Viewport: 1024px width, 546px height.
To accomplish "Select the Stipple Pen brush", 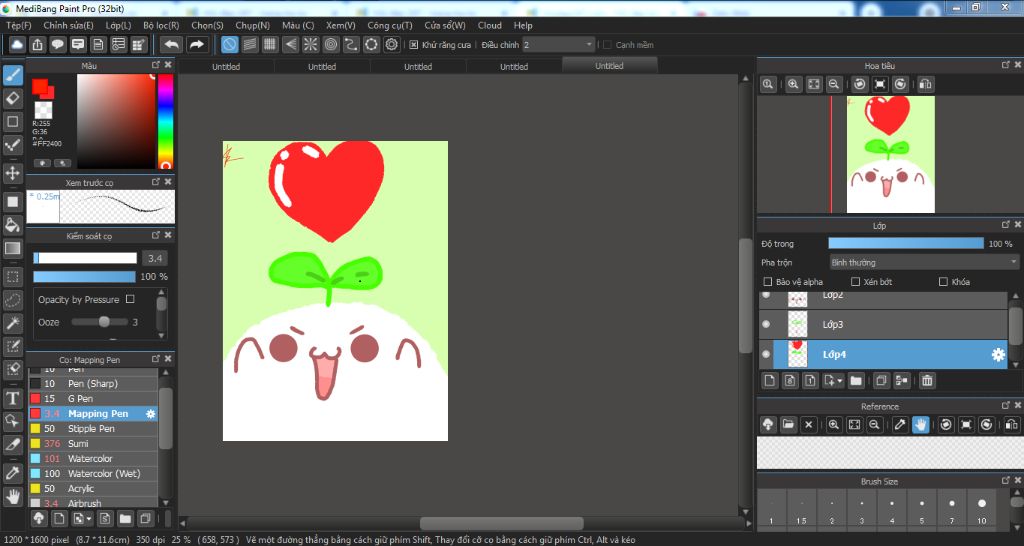I will click(x=93, y=428).
